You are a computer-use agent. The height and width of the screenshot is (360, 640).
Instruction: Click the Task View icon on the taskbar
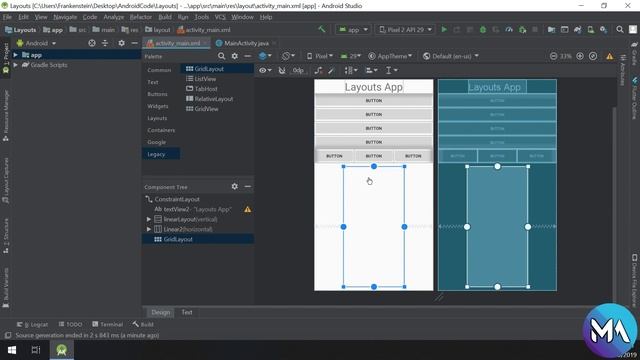pyautogui.click(x=36, y=350)
